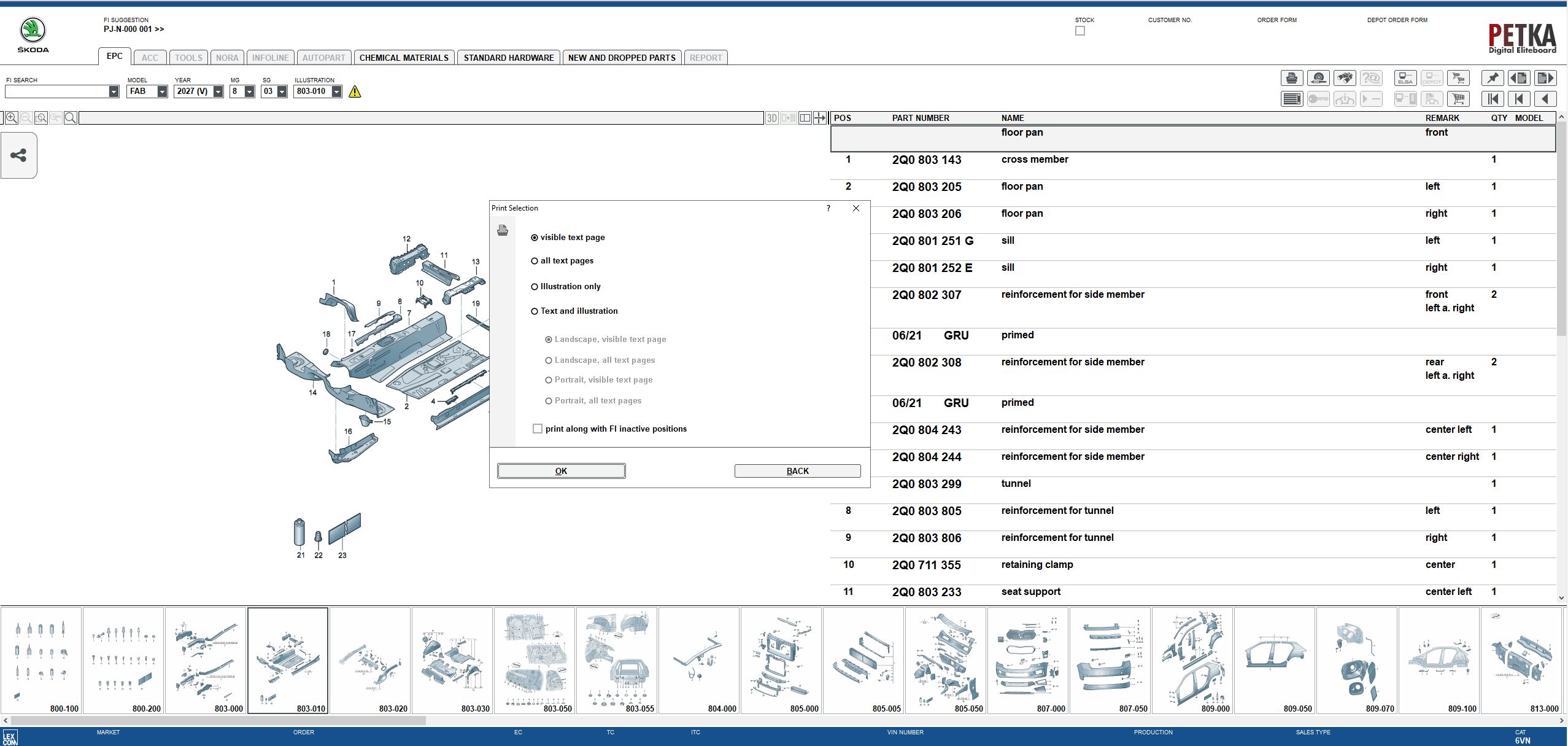Select part row 2Q0 803 143 cross member
Screen dimensions: 1568x746
coord(1193,166)
